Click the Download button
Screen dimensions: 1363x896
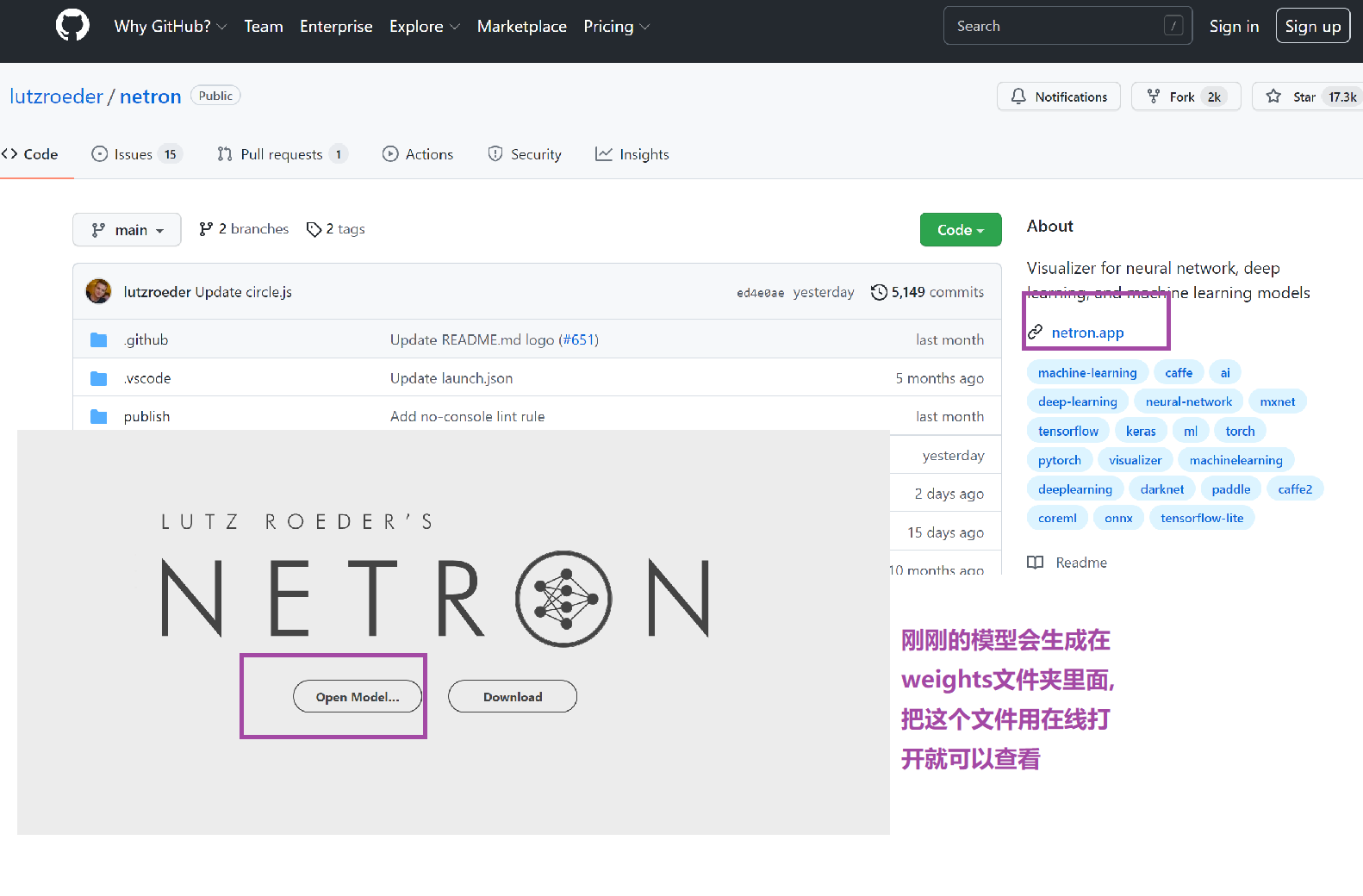[513, 696]
